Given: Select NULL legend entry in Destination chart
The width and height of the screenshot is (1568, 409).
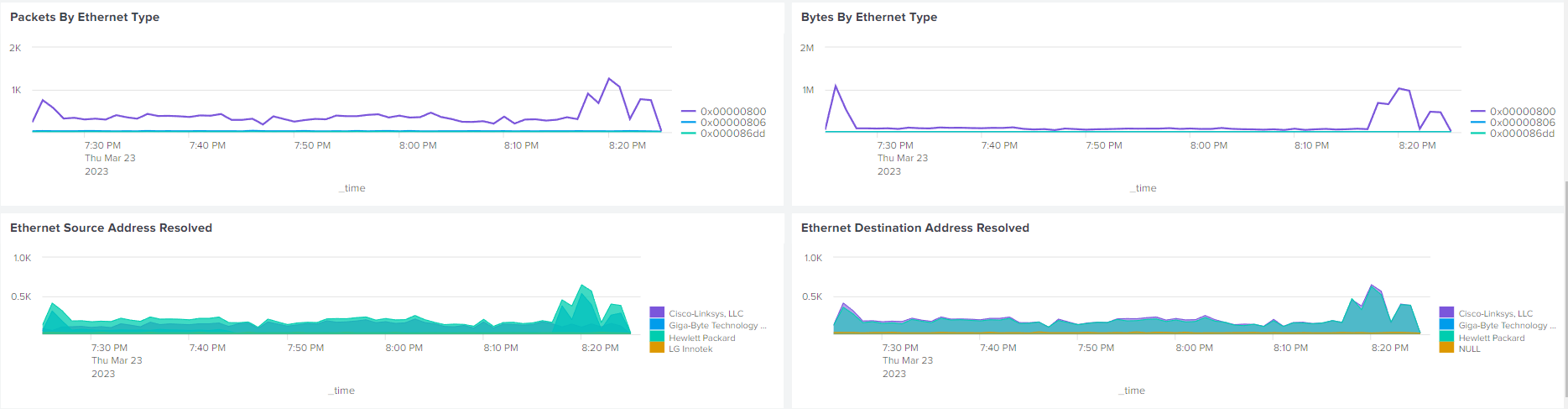Looking at the screenshot, I should (1461, 349).
